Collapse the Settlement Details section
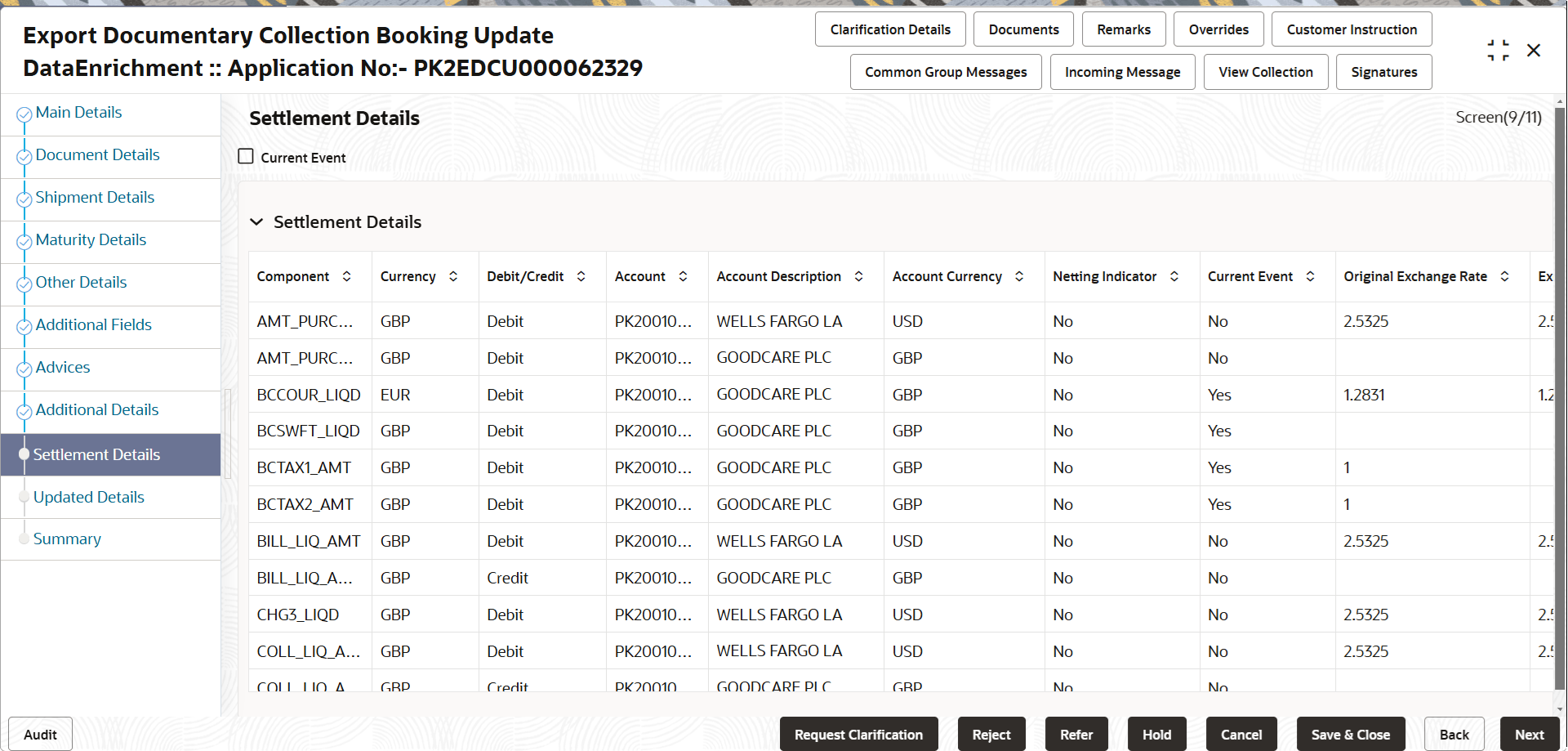The height and width of the screenshot is (751, 1568). [256, 222]
